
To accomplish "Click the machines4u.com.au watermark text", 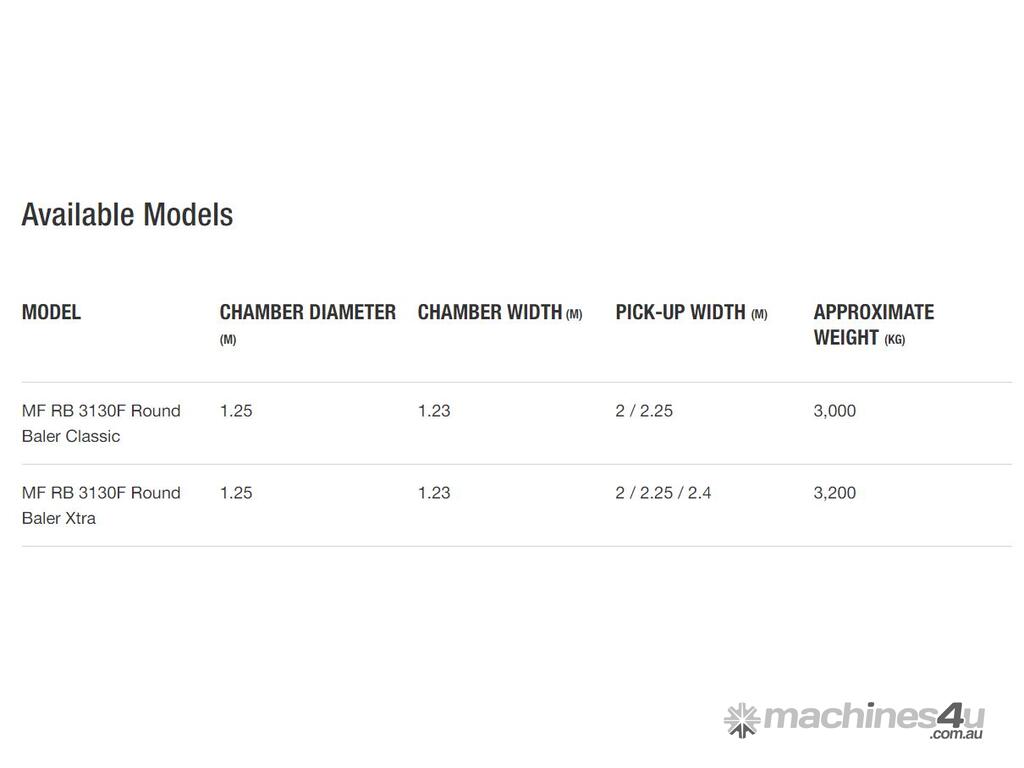I will coord(873,719).
